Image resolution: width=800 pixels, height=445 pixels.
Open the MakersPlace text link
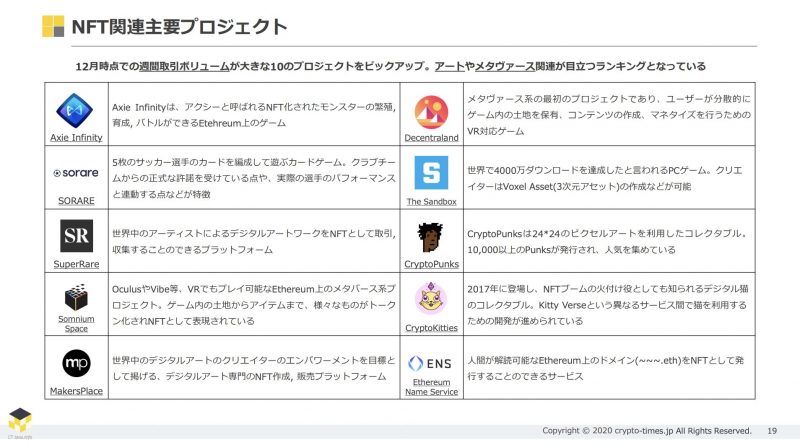tap(76, 390)
